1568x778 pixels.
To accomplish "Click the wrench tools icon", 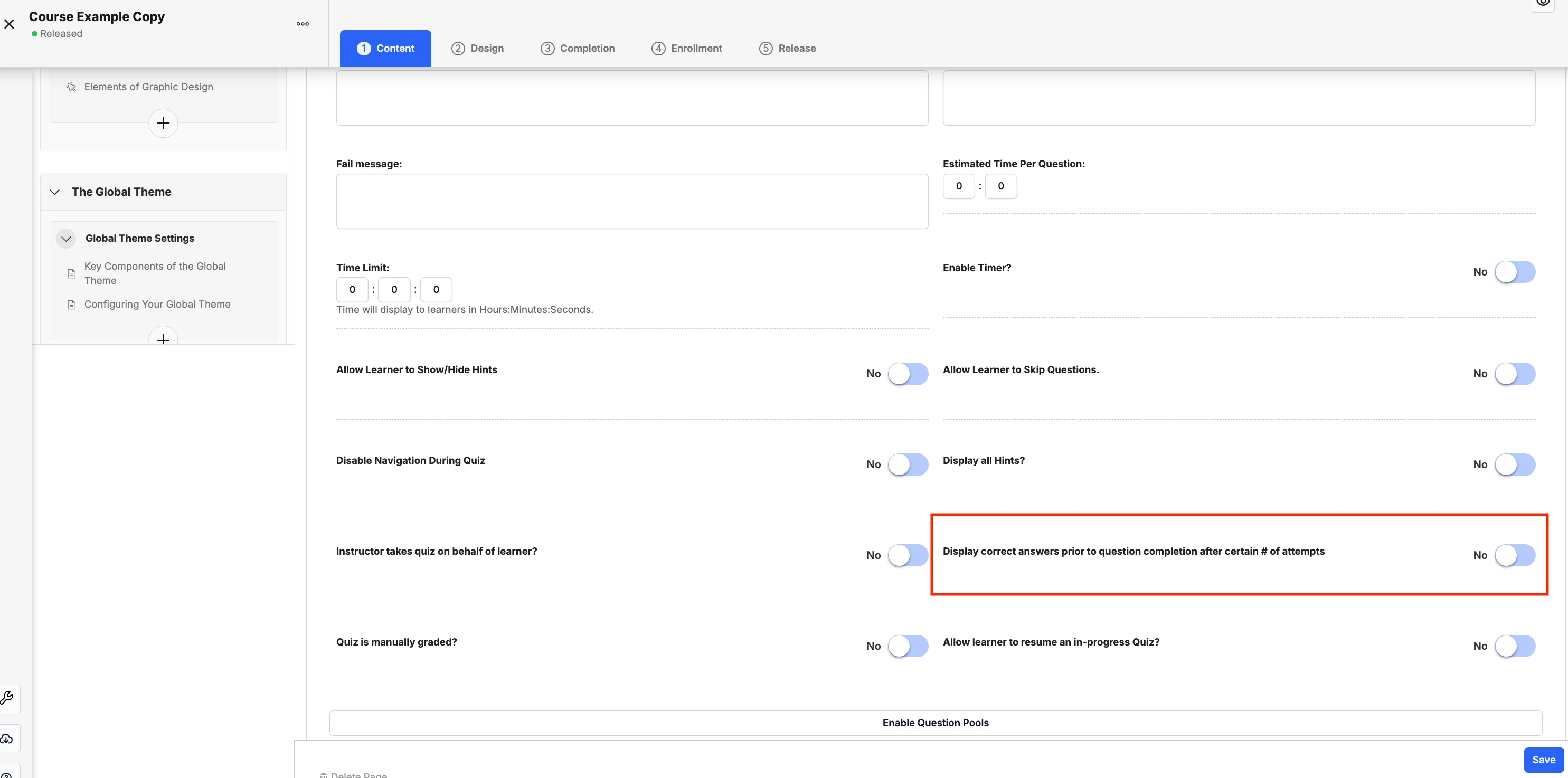I will 7,698.
